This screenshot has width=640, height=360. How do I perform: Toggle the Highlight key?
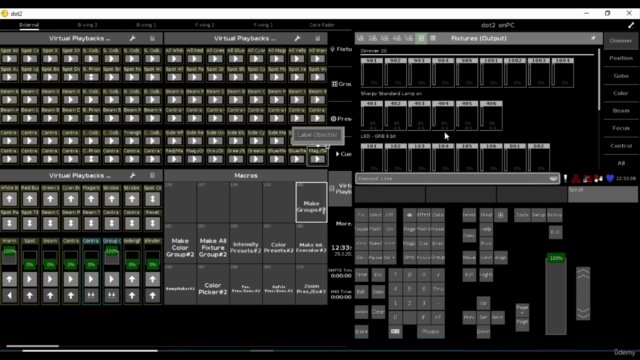486,275
